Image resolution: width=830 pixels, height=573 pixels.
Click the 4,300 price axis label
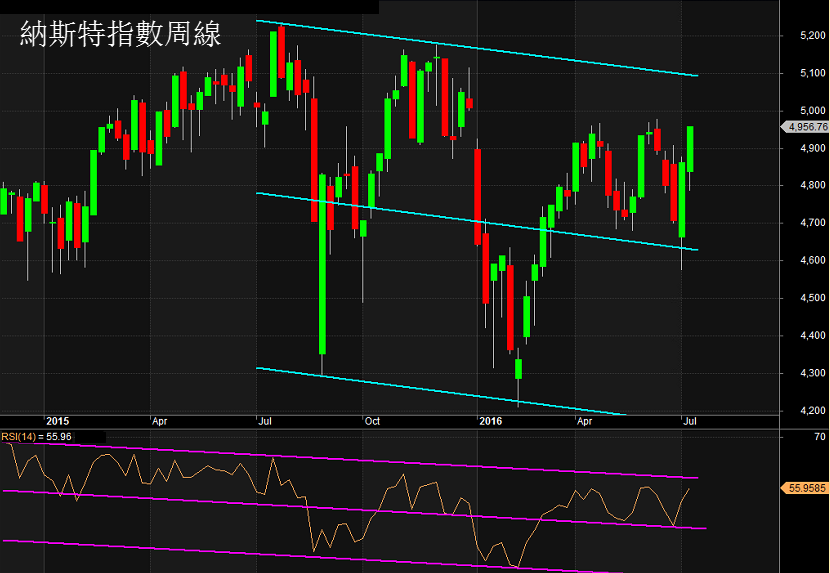(813, 373)
